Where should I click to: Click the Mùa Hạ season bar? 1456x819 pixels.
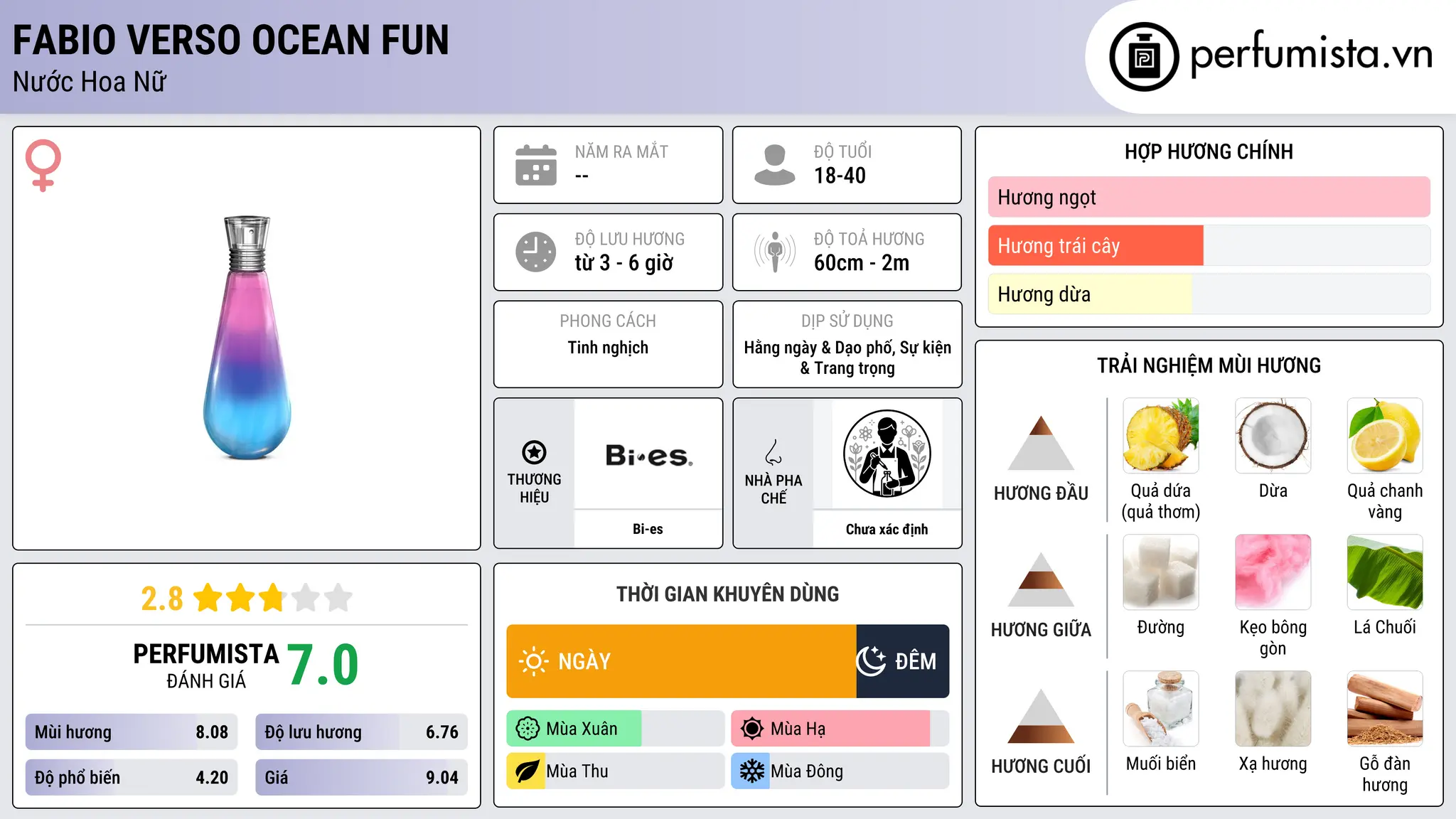(x=840, y=729)
